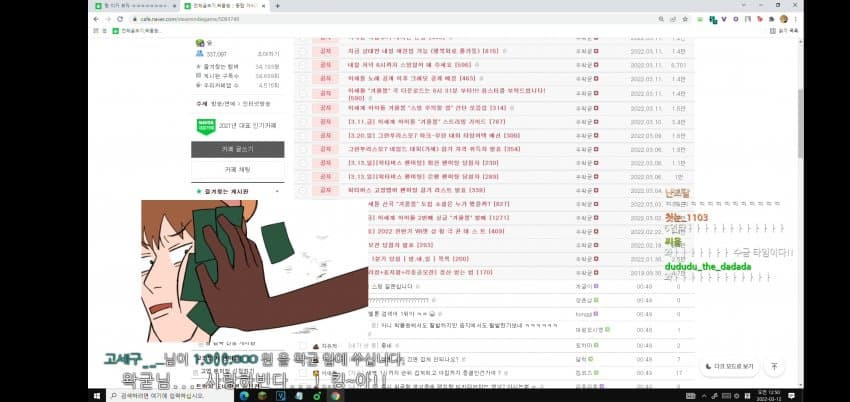This screenshot has width=850, height=402.
Task: Open 카페 채팅
Action: 237,170
